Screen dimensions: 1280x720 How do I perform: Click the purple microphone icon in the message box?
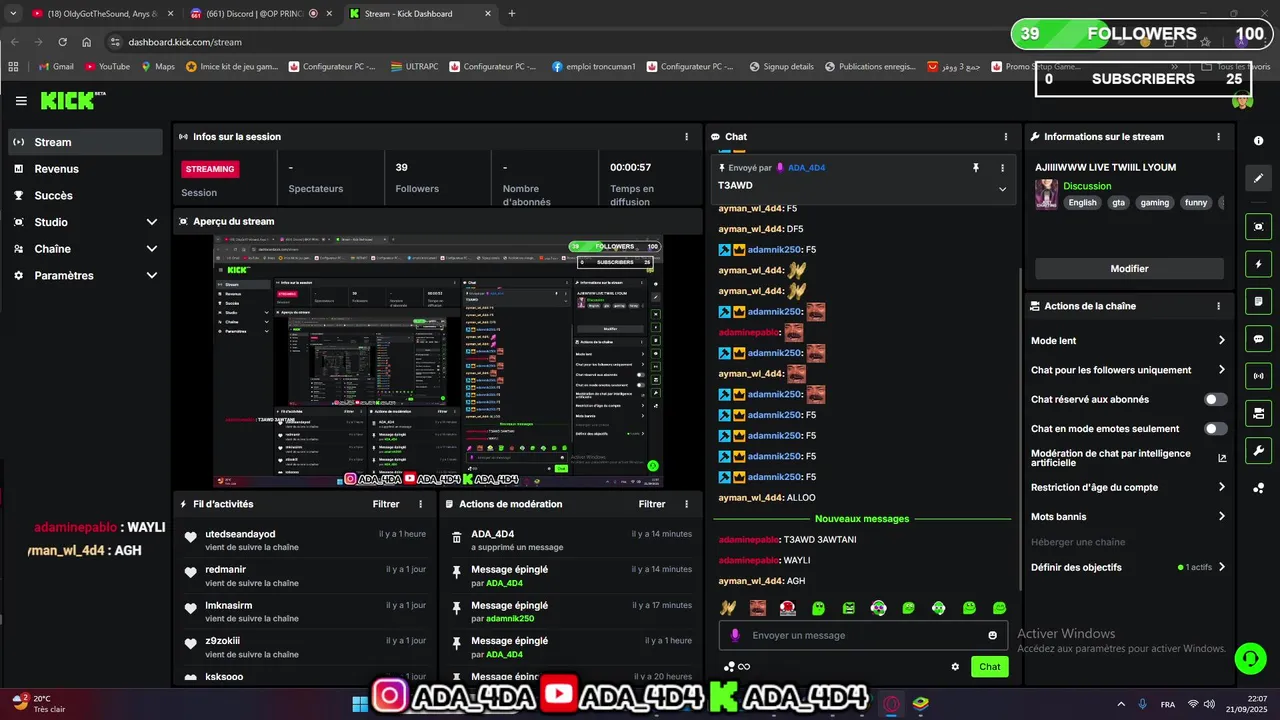point(735,635)
